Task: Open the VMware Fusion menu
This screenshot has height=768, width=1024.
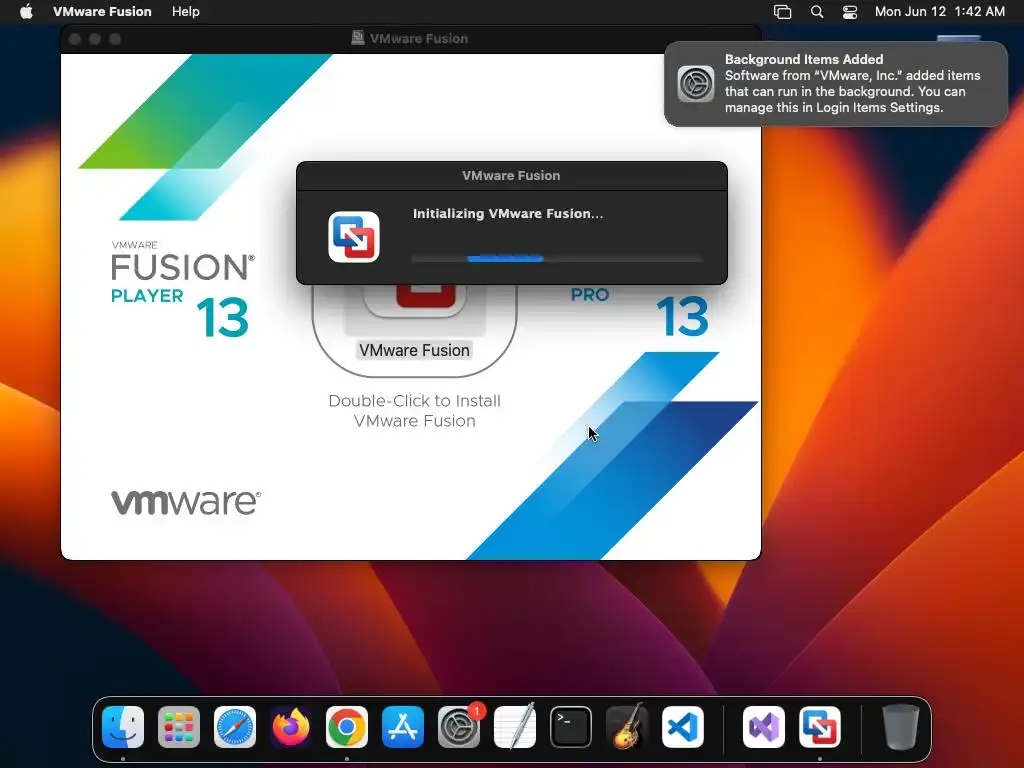Action: click(x=102, y=12)
